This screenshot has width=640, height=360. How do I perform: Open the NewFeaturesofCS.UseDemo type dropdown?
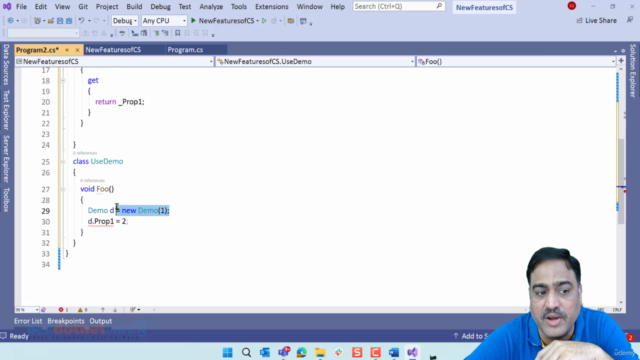[315, 62]
